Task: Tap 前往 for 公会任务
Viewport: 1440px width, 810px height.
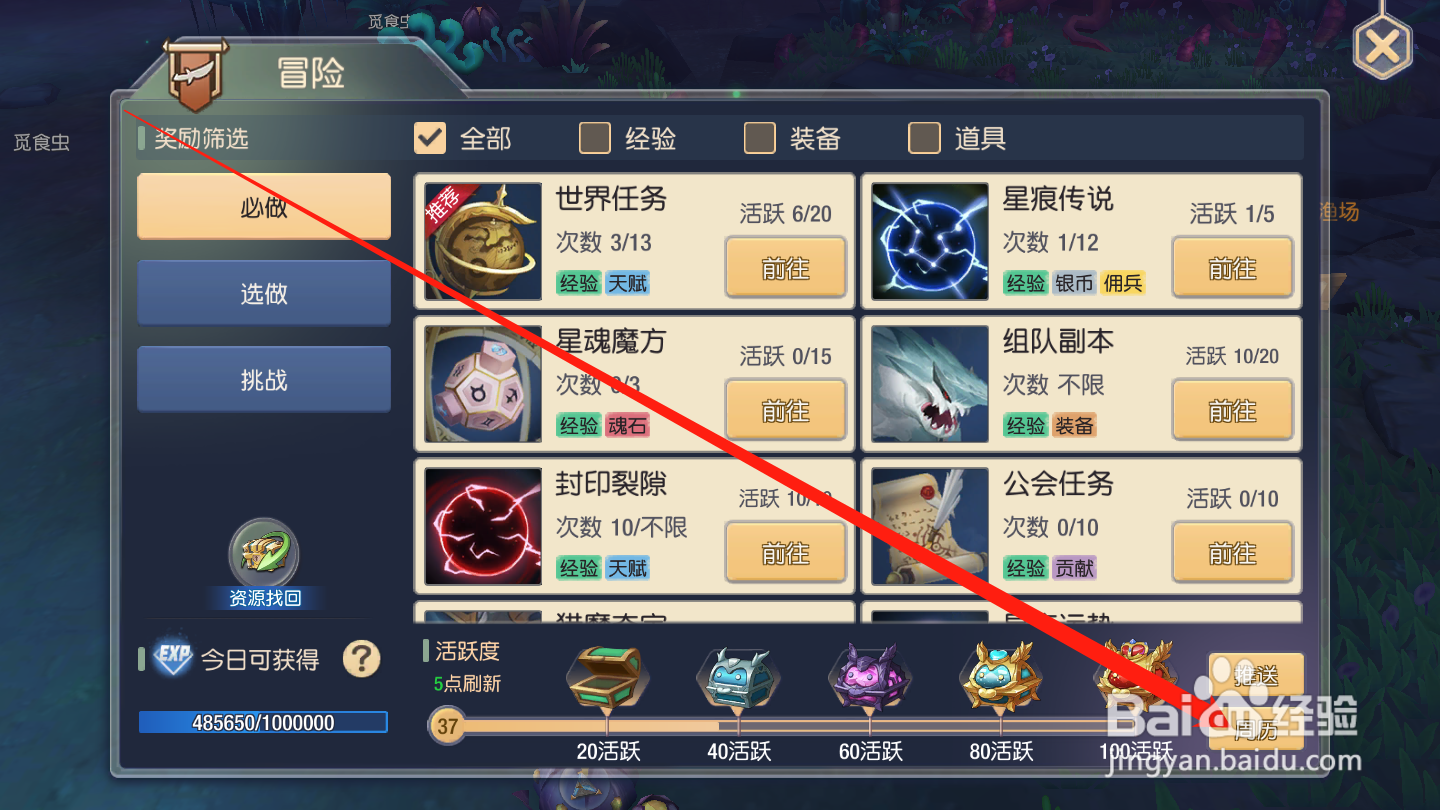Action: 1232,553
